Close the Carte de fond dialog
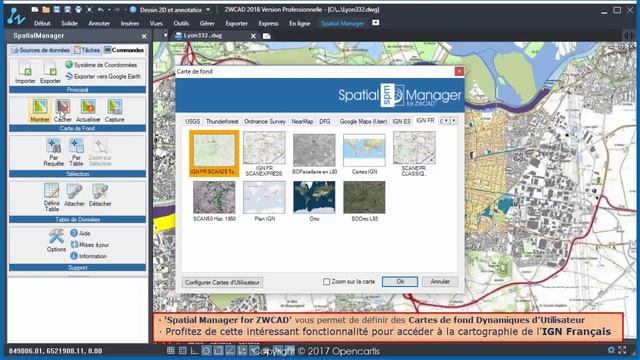 pyautogui.click(x=459, y=71)
